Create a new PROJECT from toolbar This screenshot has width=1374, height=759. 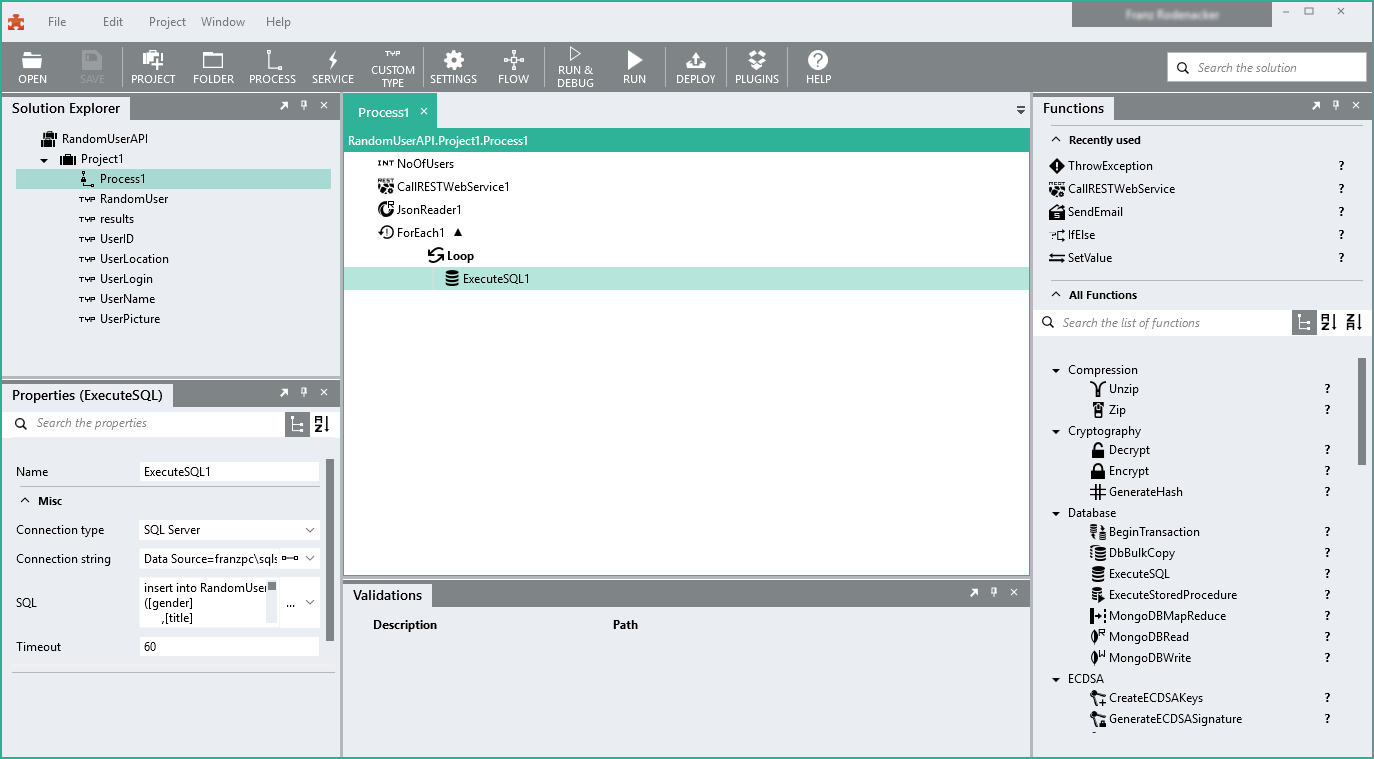click(x=153, y=67)
